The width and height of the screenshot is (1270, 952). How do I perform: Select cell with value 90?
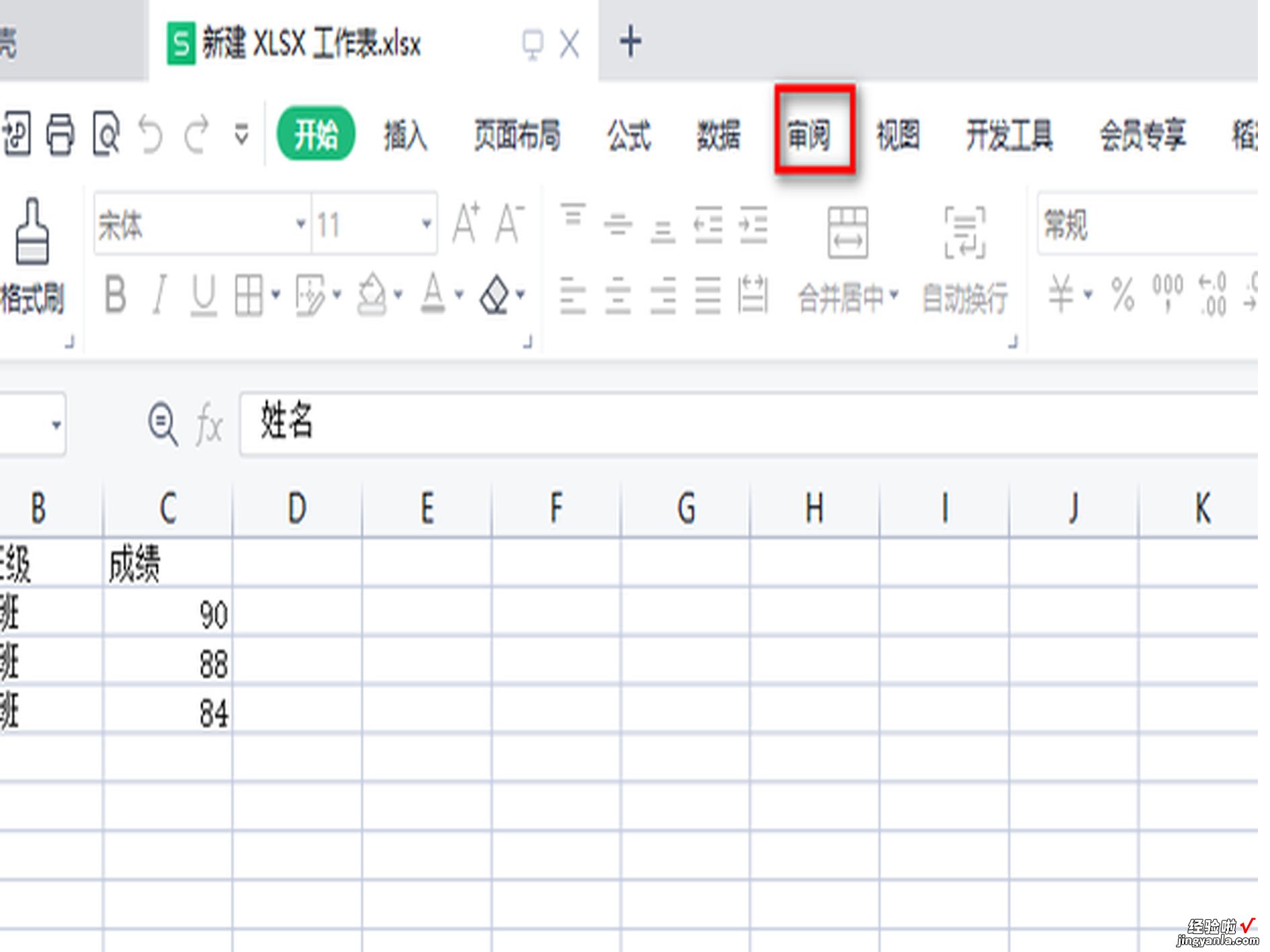(168, 613)
